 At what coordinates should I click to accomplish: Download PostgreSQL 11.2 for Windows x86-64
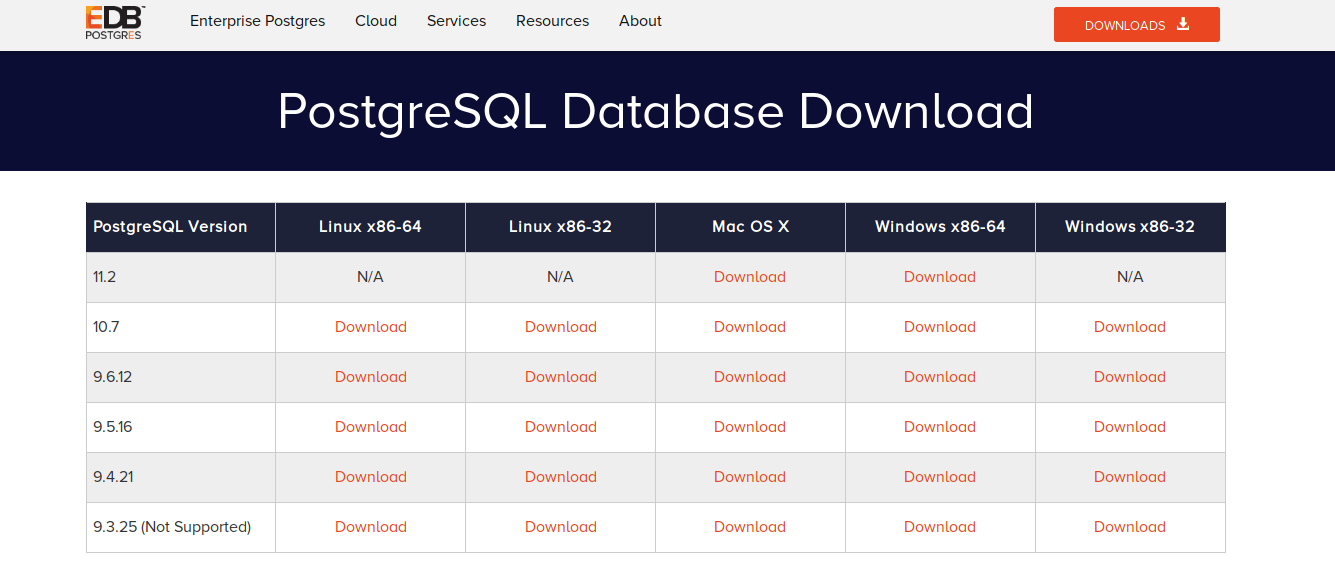coord(940,277)
